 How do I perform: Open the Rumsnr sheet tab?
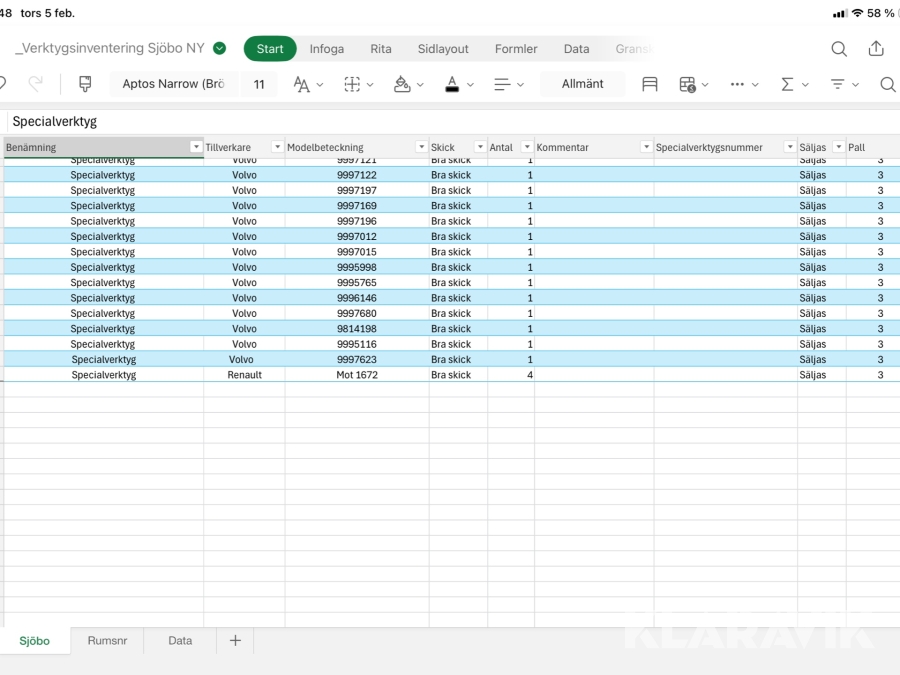pyautogui.click(x=107, y=641)
